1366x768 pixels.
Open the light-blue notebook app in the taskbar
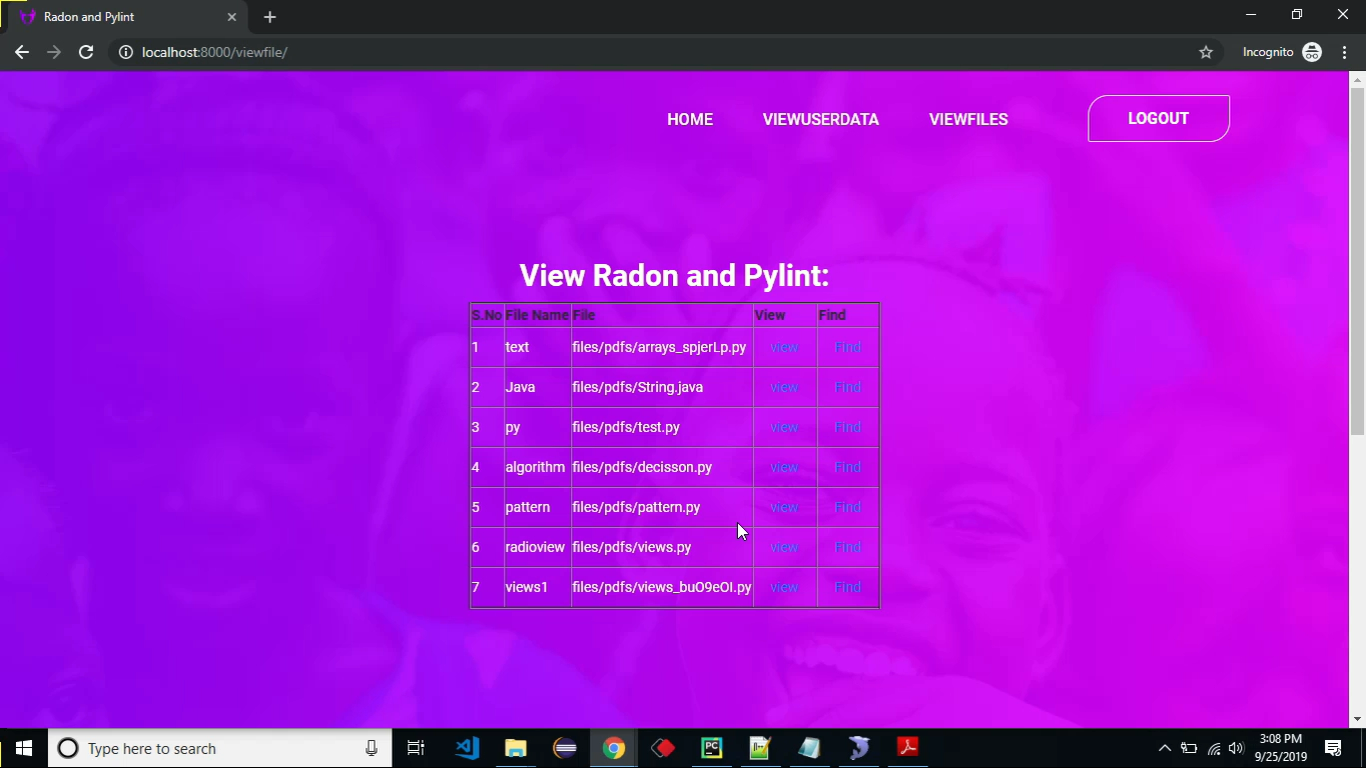(809, 748)
